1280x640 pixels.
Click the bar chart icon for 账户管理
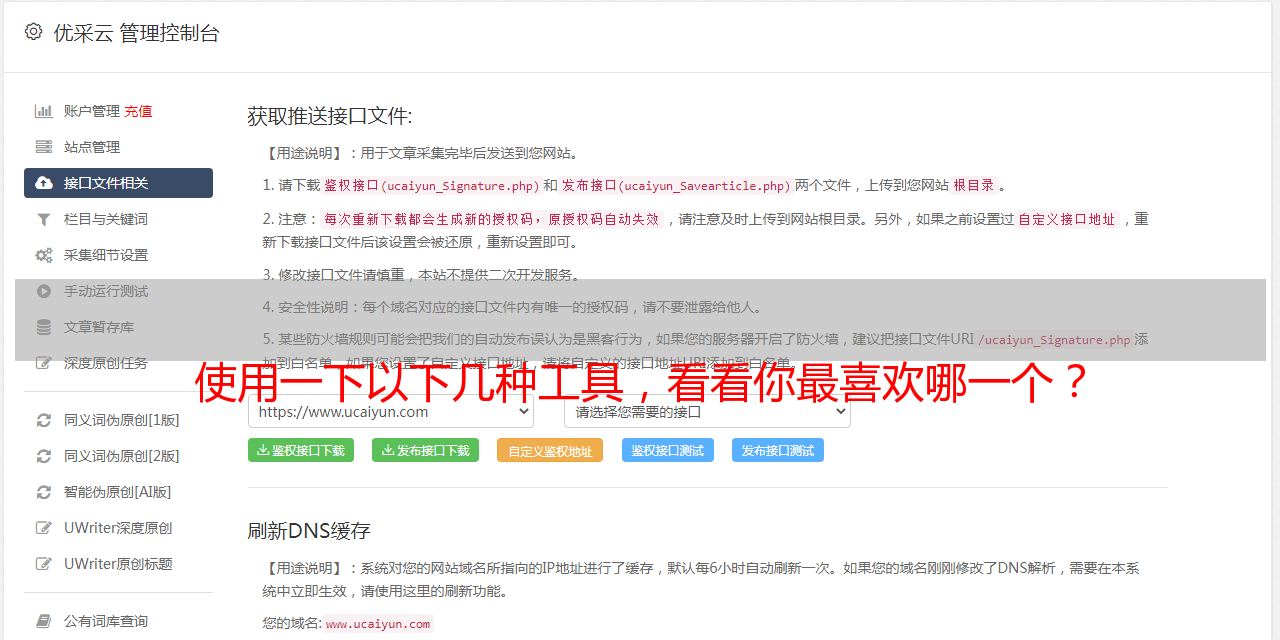point(44,111)
